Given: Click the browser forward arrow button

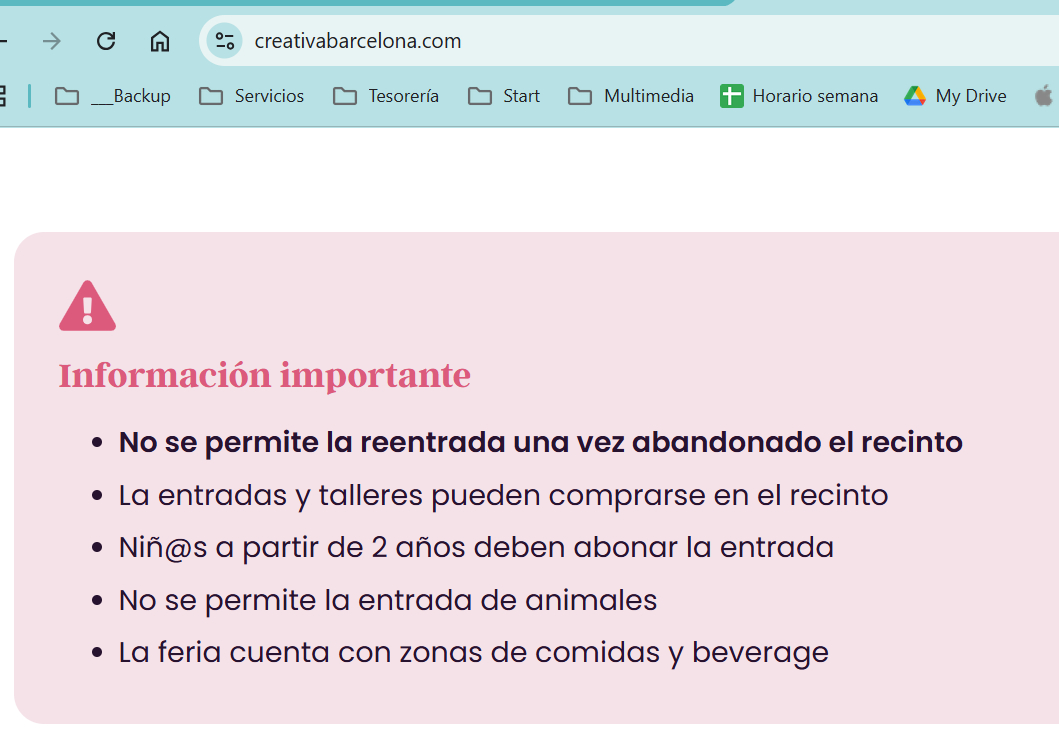Looking at the screenshot, I should [52, 41].
